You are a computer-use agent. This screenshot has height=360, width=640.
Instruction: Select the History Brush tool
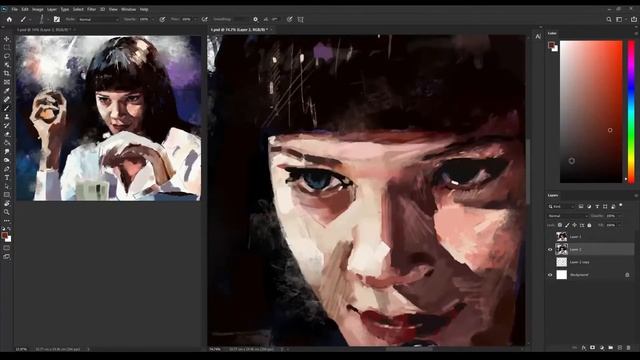[7, 125]
